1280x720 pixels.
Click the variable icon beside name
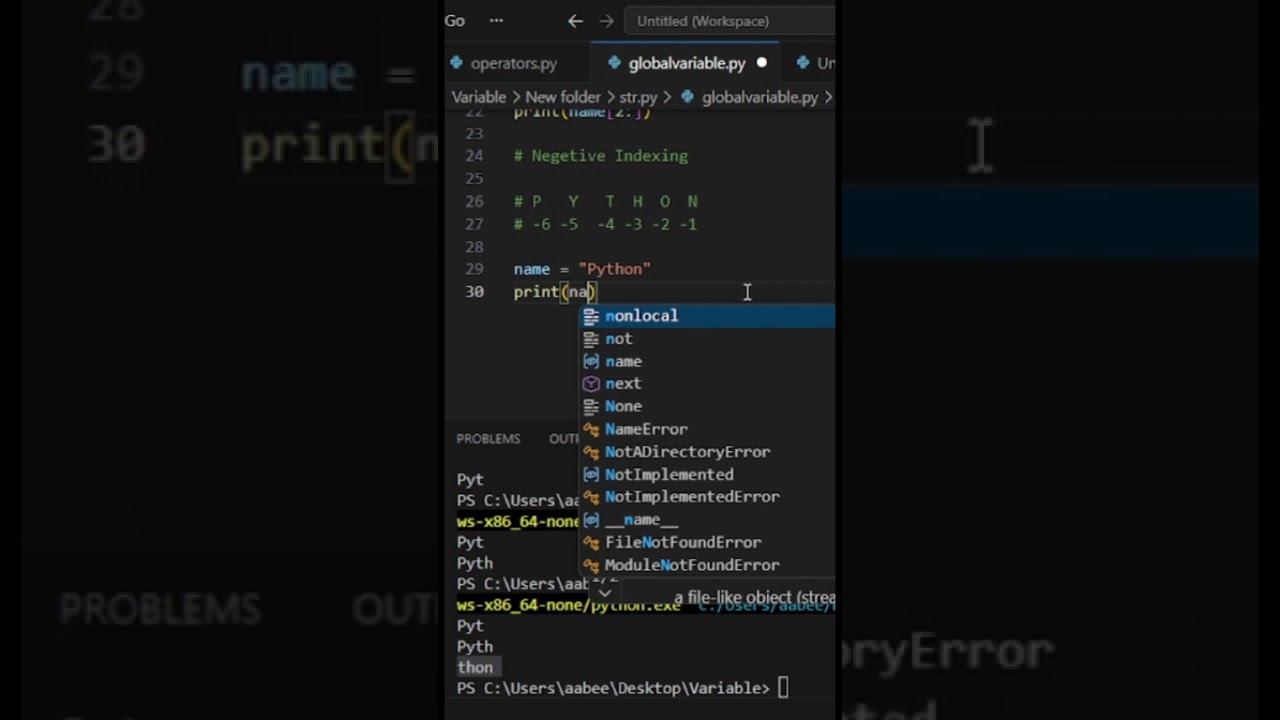pos(591,361)
